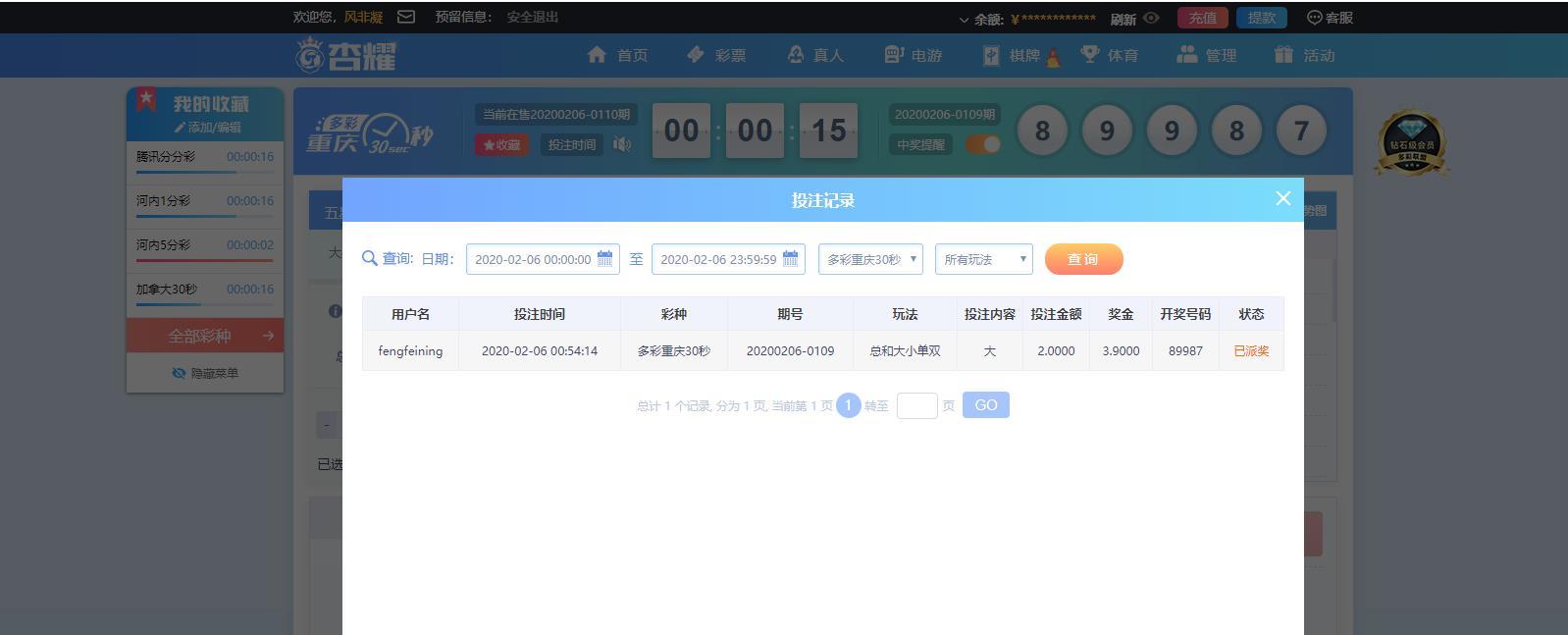Toggle the sound speaker icon
The height and width of the screenshot is (635, 1568).
(622, 144)
